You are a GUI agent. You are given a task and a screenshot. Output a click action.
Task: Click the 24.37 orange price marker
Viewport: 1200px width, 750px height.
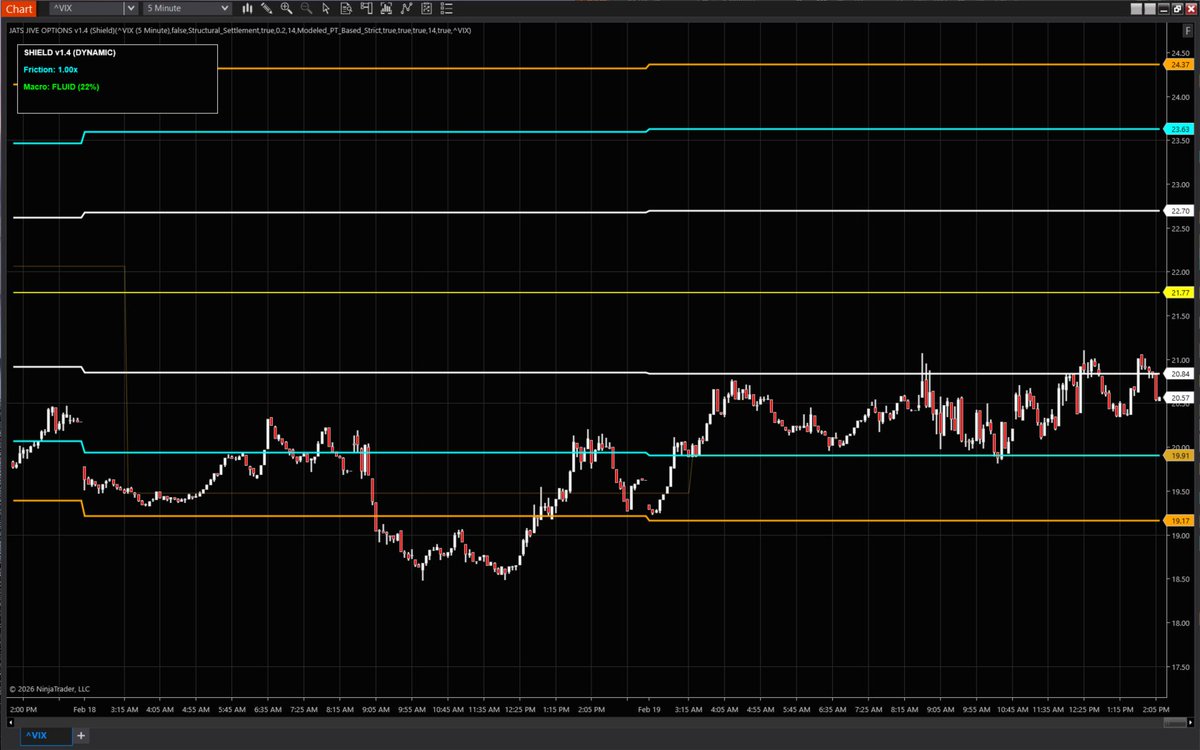click(1178, 64)
